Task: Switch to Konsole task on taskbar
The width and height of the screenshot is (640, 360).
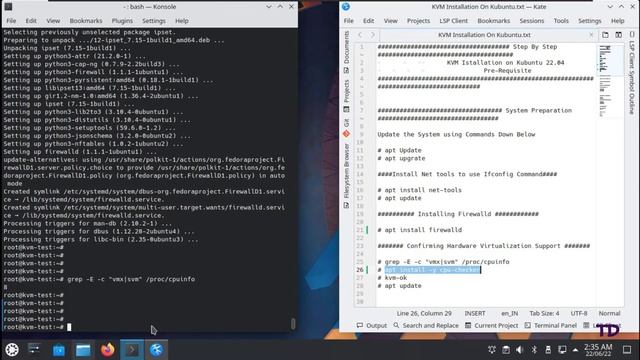Action: coord(132,350)
